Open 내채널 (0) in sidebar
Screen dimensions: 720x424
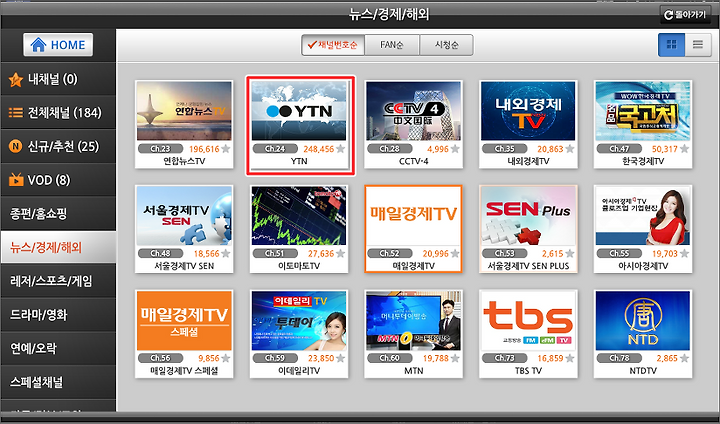[58, 79]
